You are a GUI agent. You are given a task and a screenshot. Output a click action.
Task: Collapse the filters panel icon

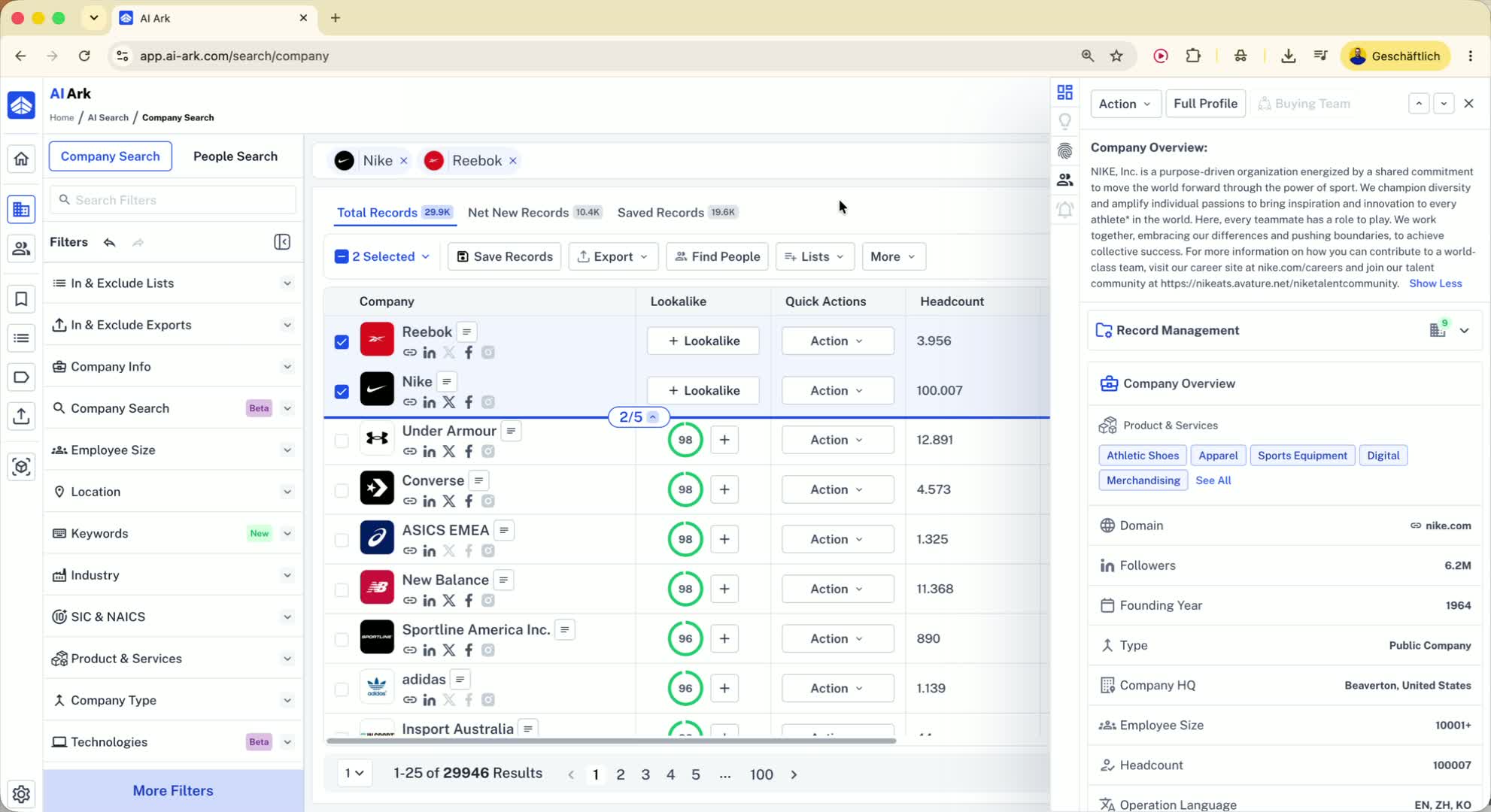[282, 242]
